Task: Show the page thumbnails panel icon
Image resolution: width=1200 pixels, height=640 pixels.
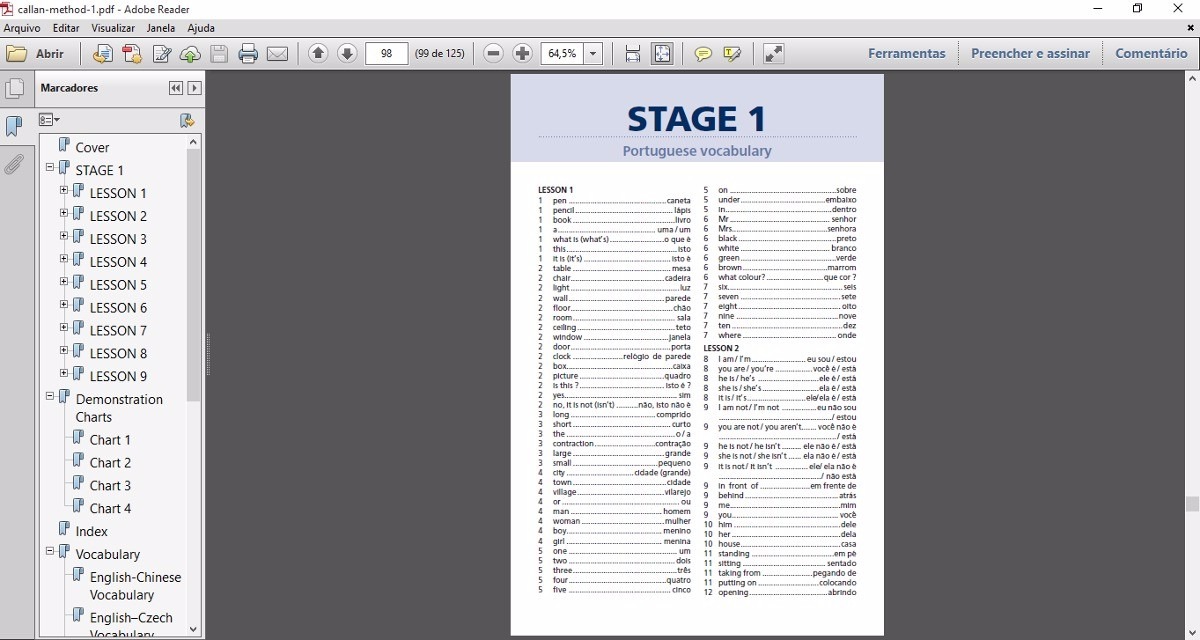Action: [14, 89]
